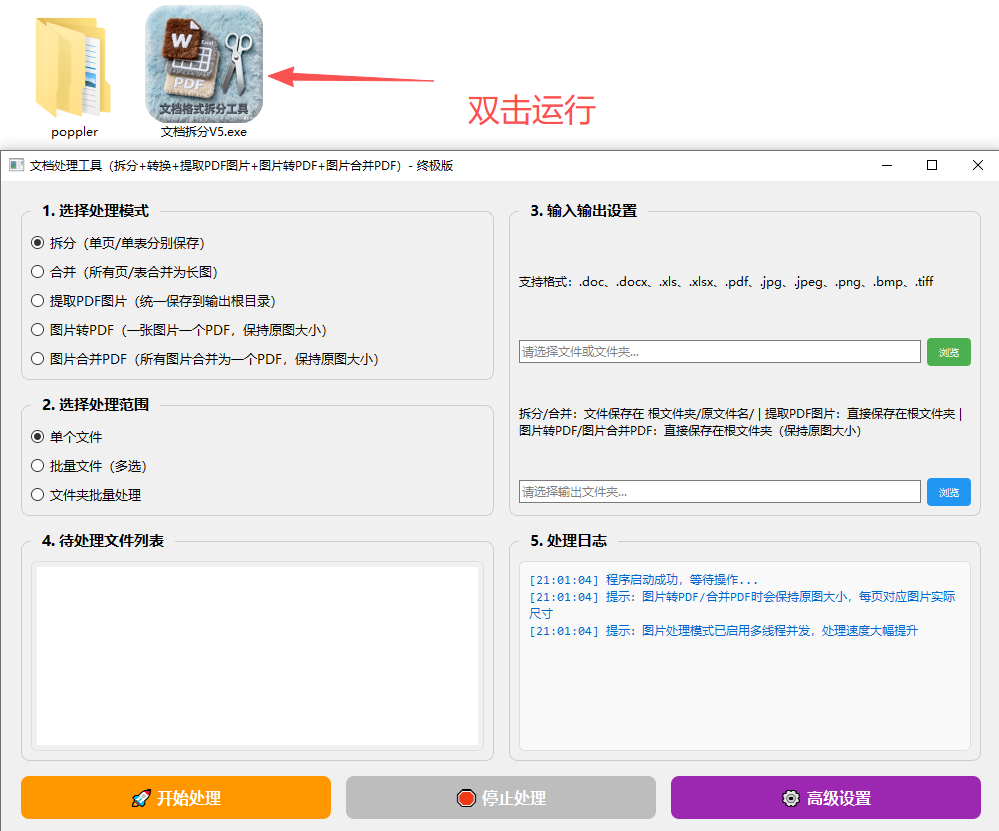Select 文件夹批量处理 option
The height and width of the screenshot is (831, 999).
click(x=38, y=494)
